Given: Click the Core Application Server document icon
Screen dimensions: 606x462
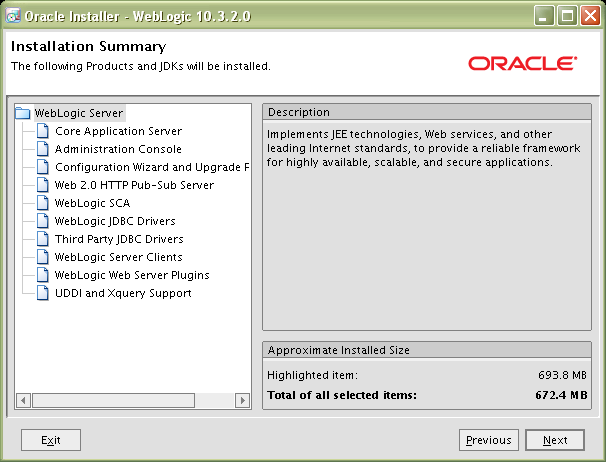Looking at the screenshot, I should pos(42,131).
